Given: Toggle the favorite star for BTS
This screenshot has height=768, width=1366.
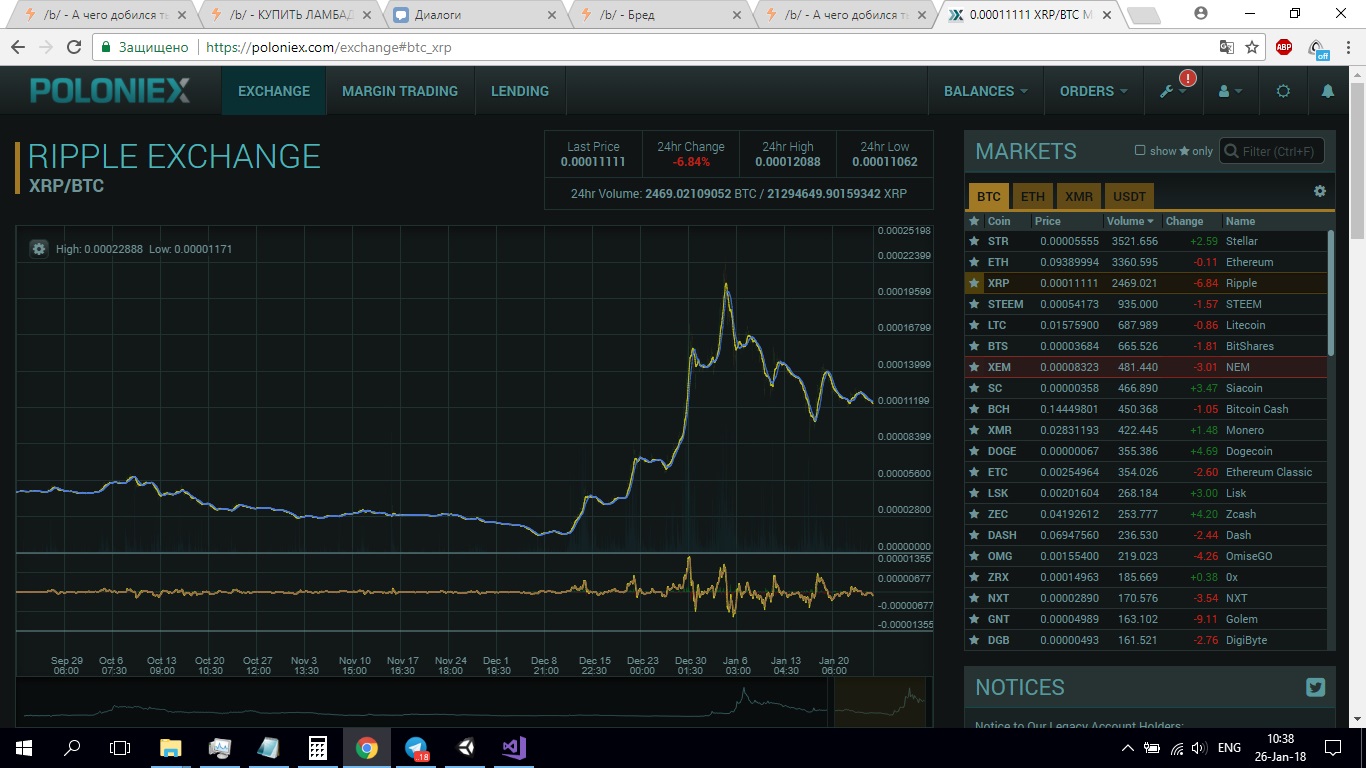Looking at the screenshot, I should (974, 346).
